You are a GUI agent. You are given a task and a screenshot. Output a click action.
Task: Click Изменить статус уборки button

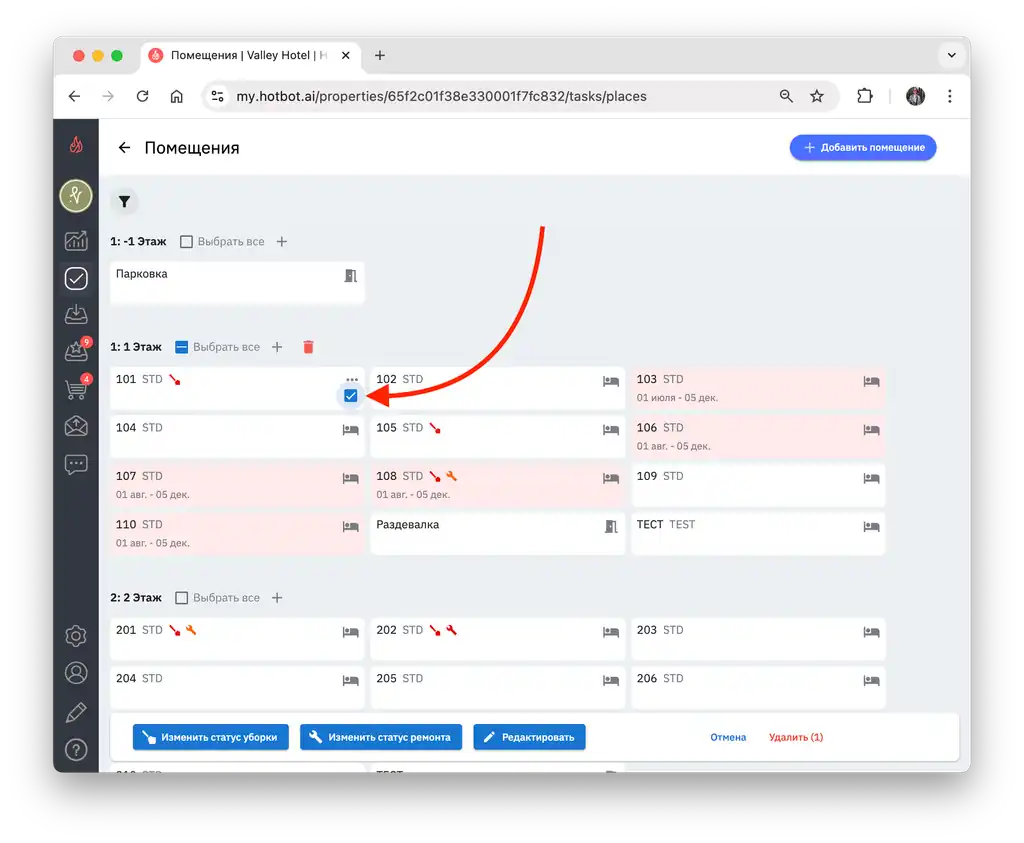[210, 737]
